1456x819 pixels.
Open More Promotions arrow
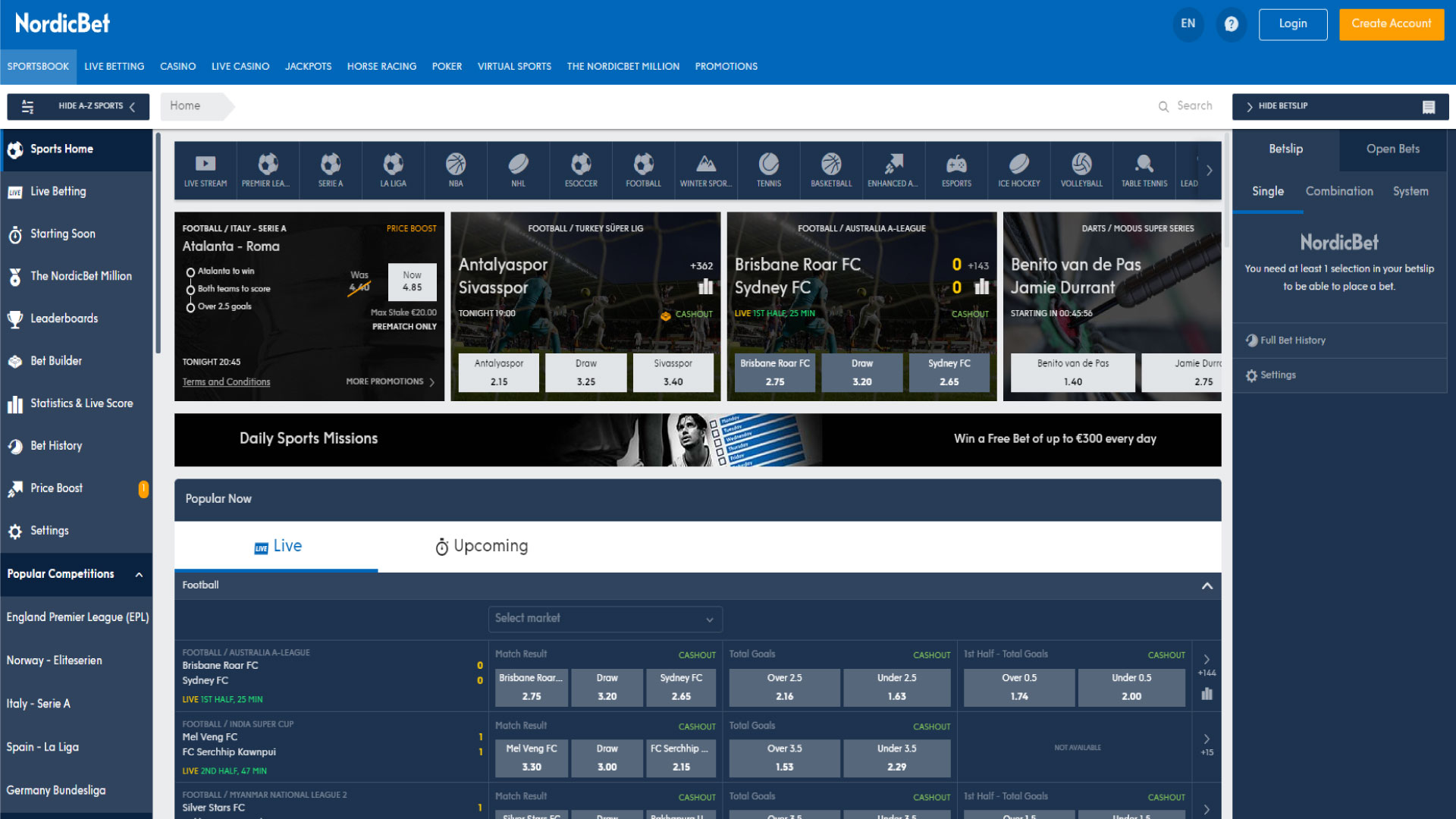click(431, 382)
